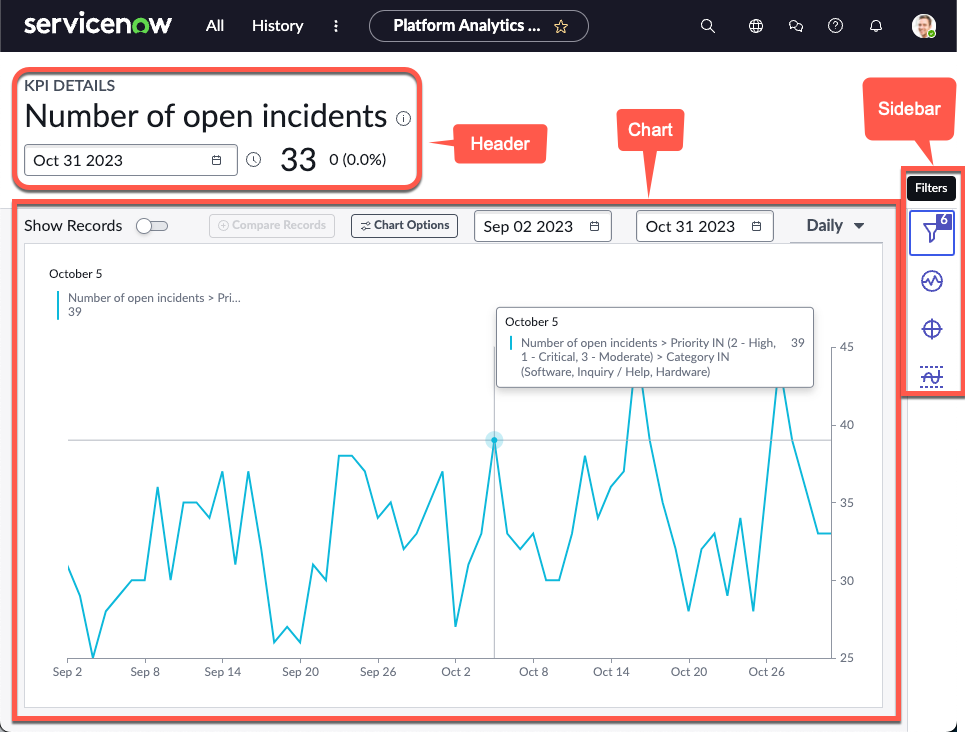Open the globe scope picker
965x732 pixels.
click(756, 26)
